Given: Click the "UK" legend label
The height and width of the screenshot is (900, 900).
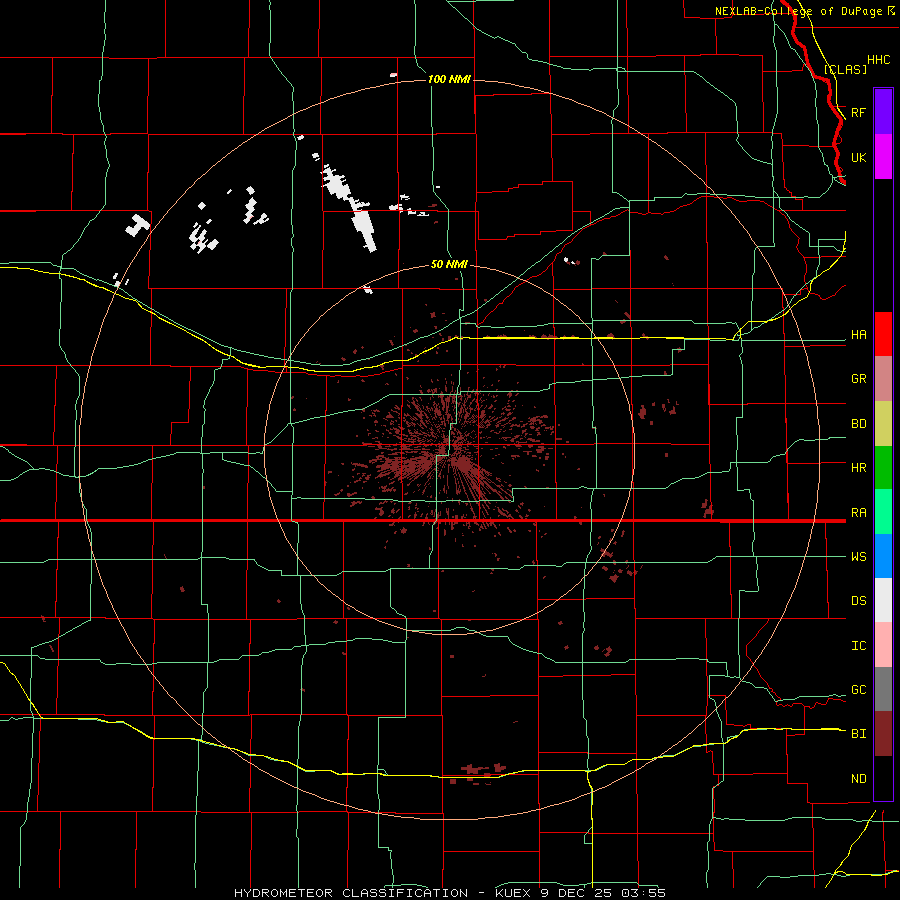Looking at the screenshot, I should click(x=859, y=157).
